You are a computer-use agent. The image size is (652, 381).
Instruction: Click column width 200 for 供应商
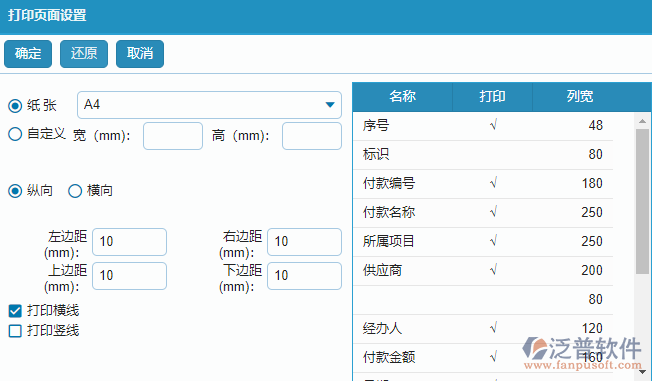[x=592, y=270]
